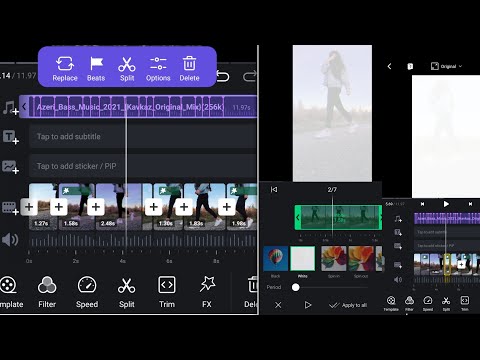The width and height of the screenshot is (480, 360).
Task: Open Trim tool in left editor bottom bar
Action: [x=167, y=292]
